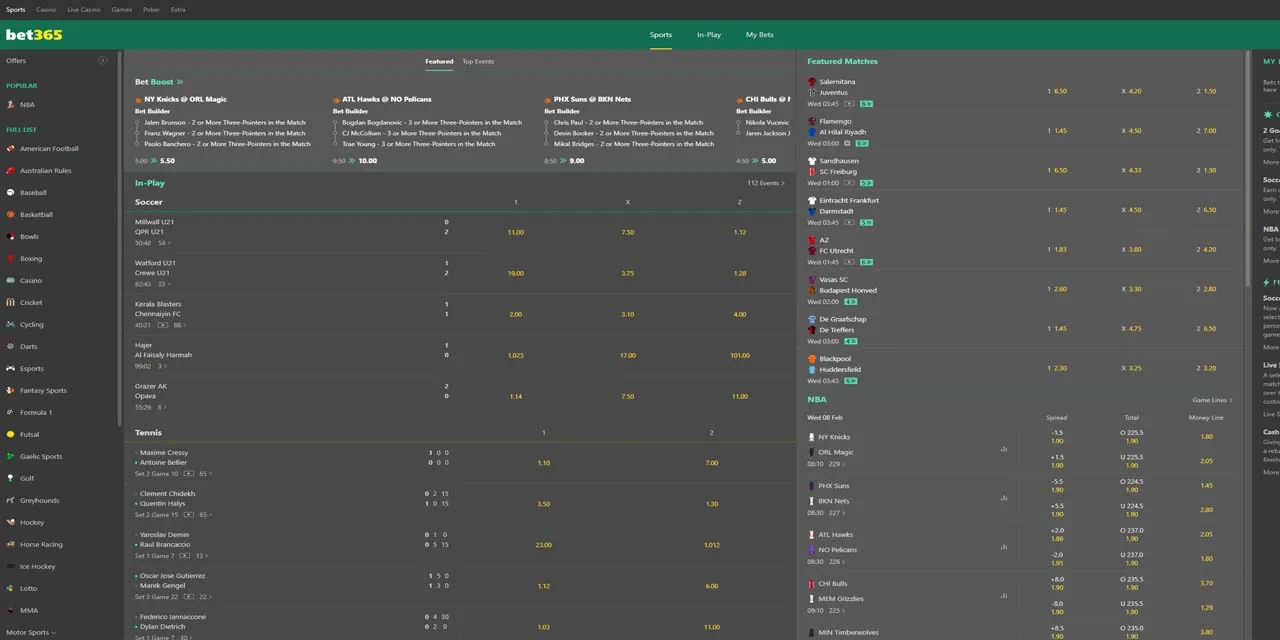
Task: Select the Australian Rules icon
Action: (x=11, y=170)
